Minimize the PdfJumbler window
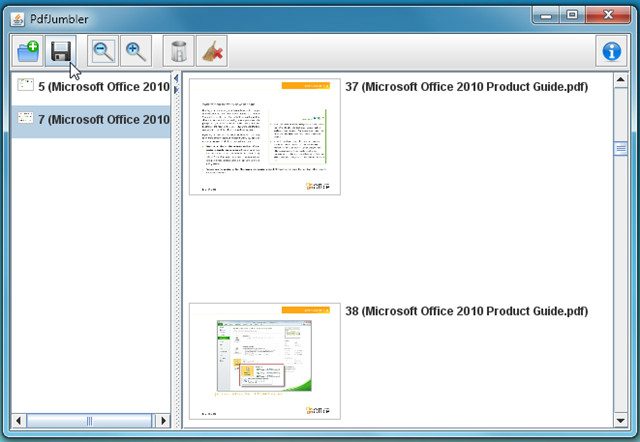 click(546, 16)
